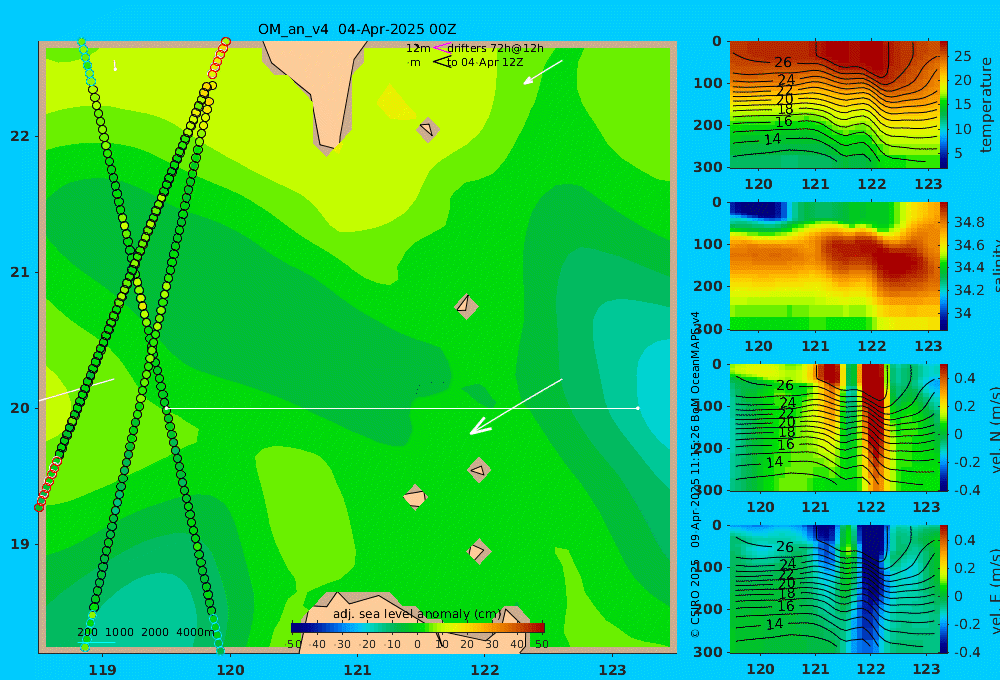Click the 'temperature' colorbar axis label

tap(987, 105)
